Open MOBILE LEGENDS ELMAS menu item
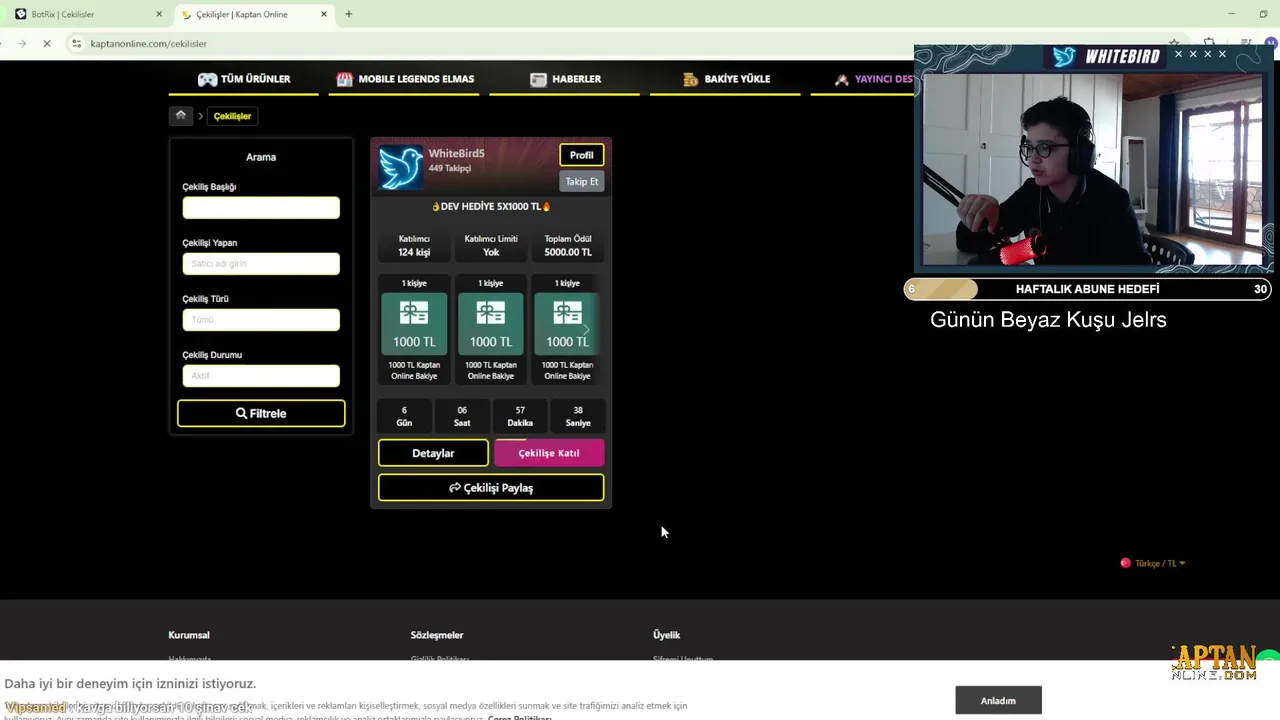Screen dimensions: 1280x720 click(404, 79)
